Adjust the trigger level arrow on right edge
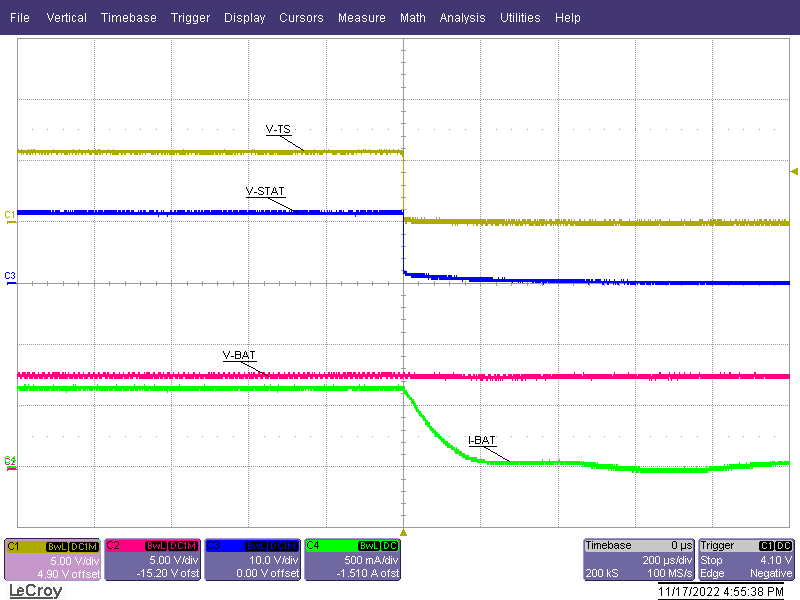 (793, 170)
